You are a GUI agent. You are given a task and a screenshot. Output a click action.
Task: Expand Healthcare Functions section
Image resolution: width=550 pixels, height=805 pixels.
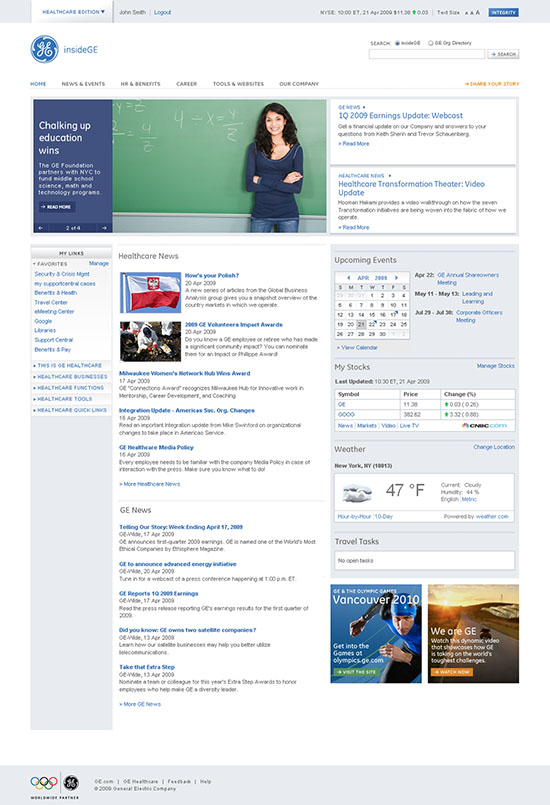[70, 388]
